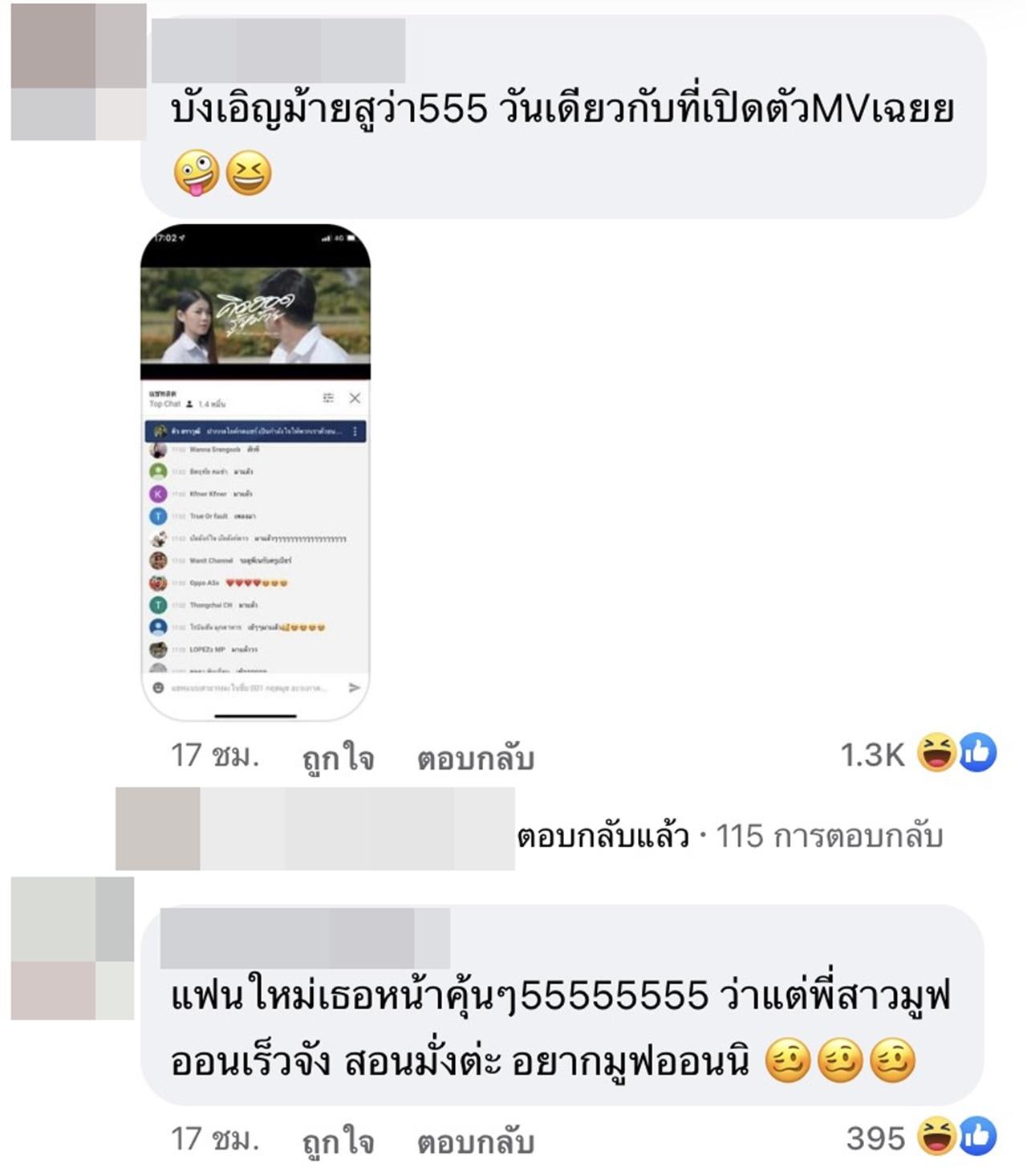Like the first comment via ถูกใจ
The height and width of the screenshot is (1176, 1027).
coord(338,756)
